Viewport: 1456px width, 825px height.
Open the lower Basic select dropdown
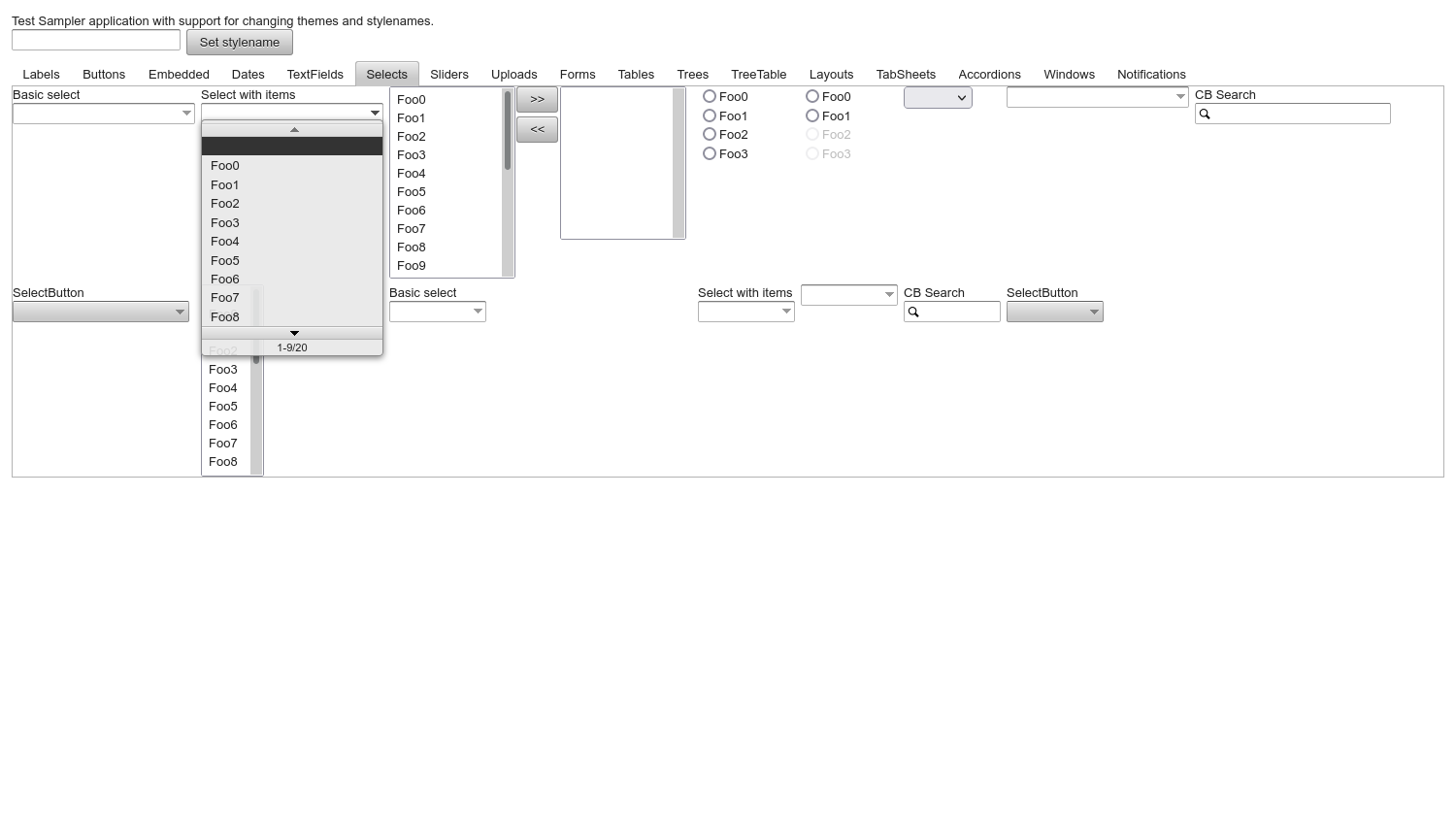pos(478,312)
